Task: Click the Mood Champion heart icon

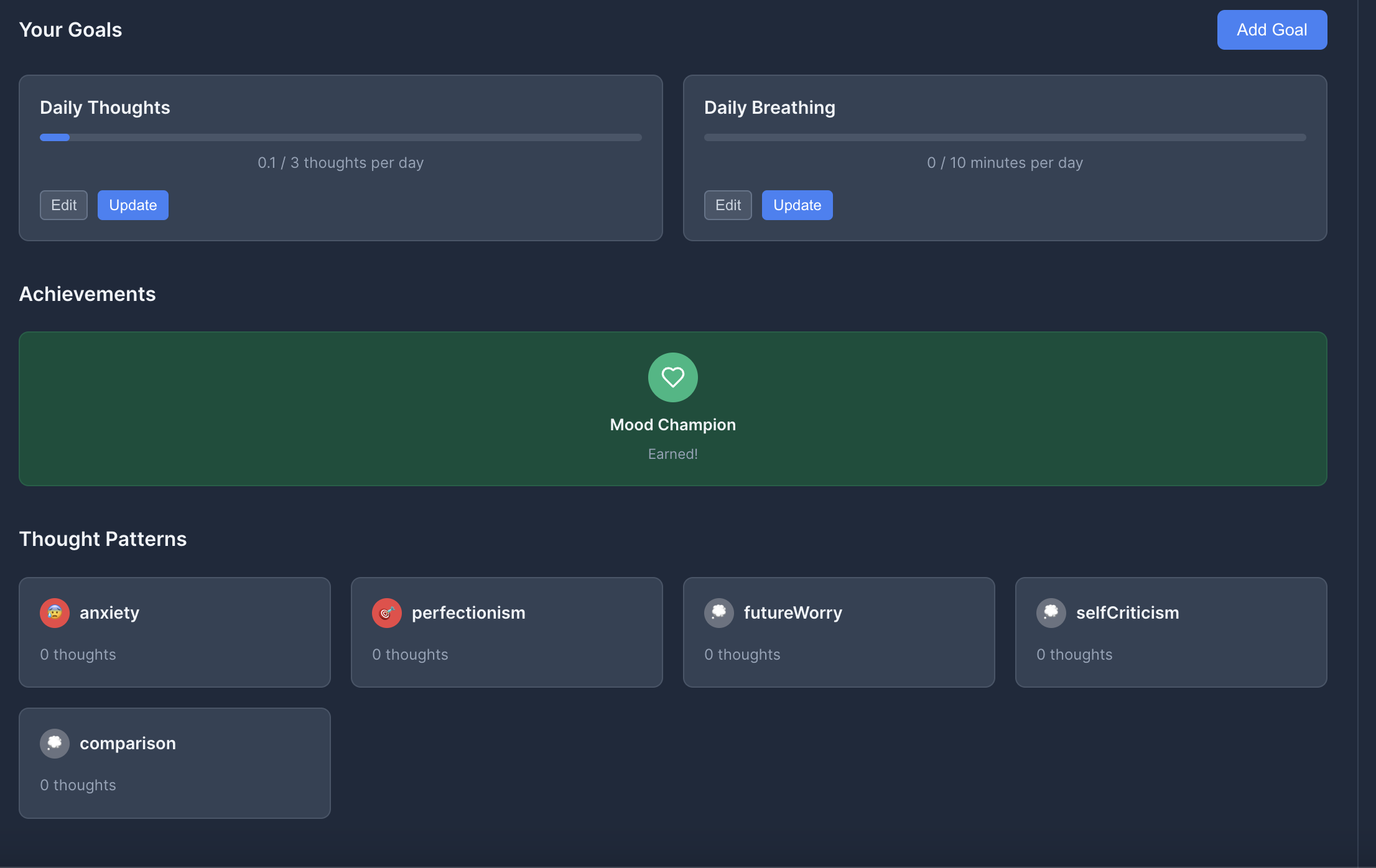Action: point(672,377)
